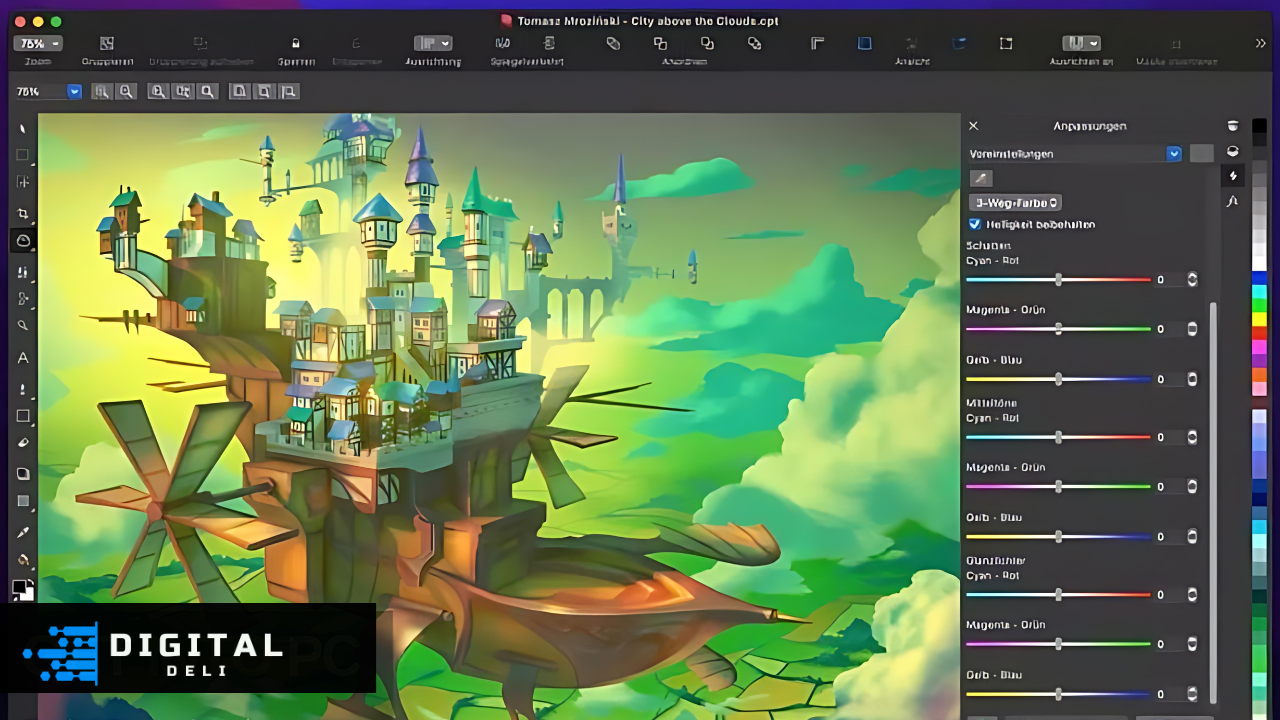This screenshot has width=1280, height=720.
Task: Click the stepper for Schatten Magenta - Grün
Action: click(x=1192, y=329)
